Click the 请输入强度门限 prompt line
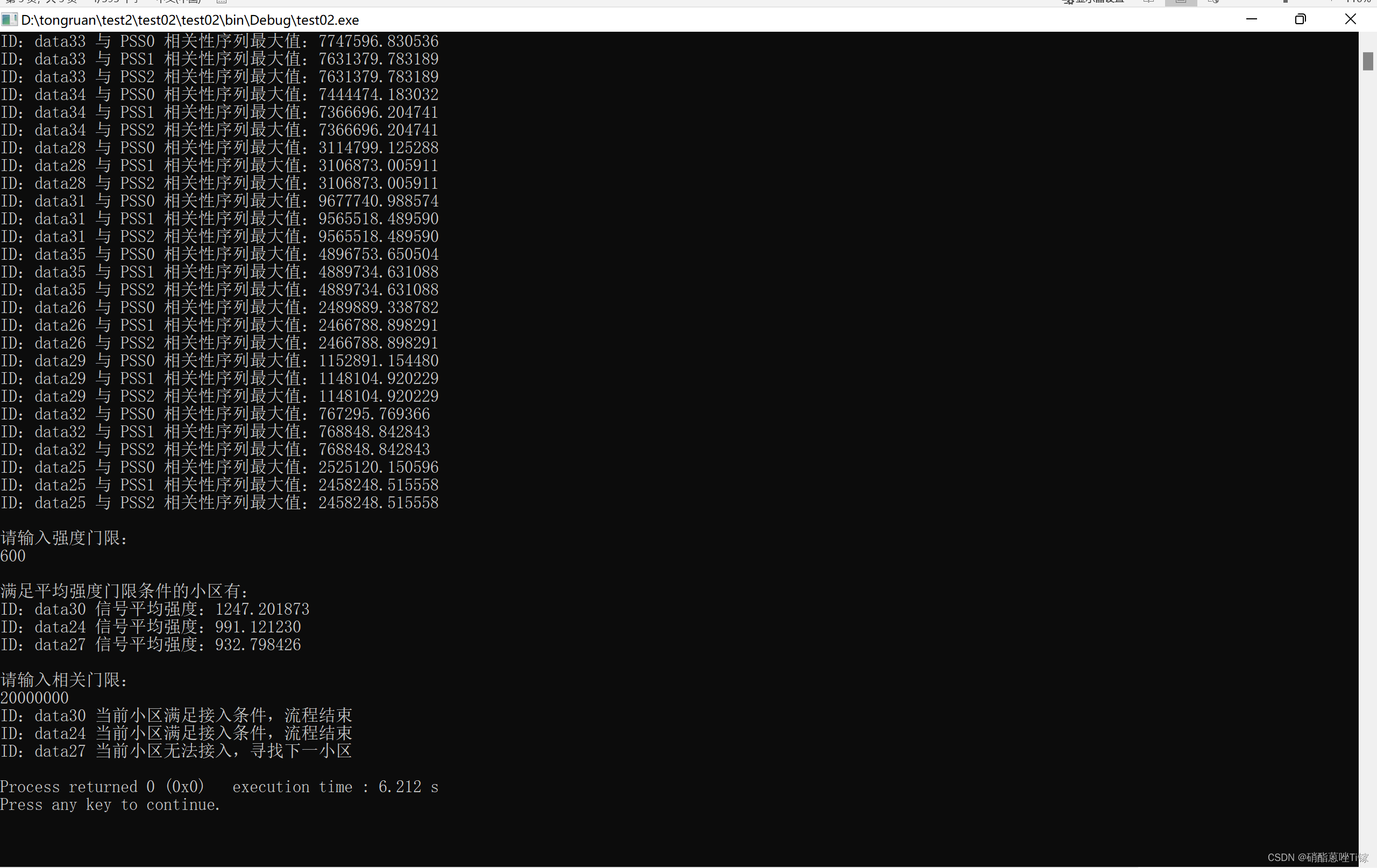 64,538
